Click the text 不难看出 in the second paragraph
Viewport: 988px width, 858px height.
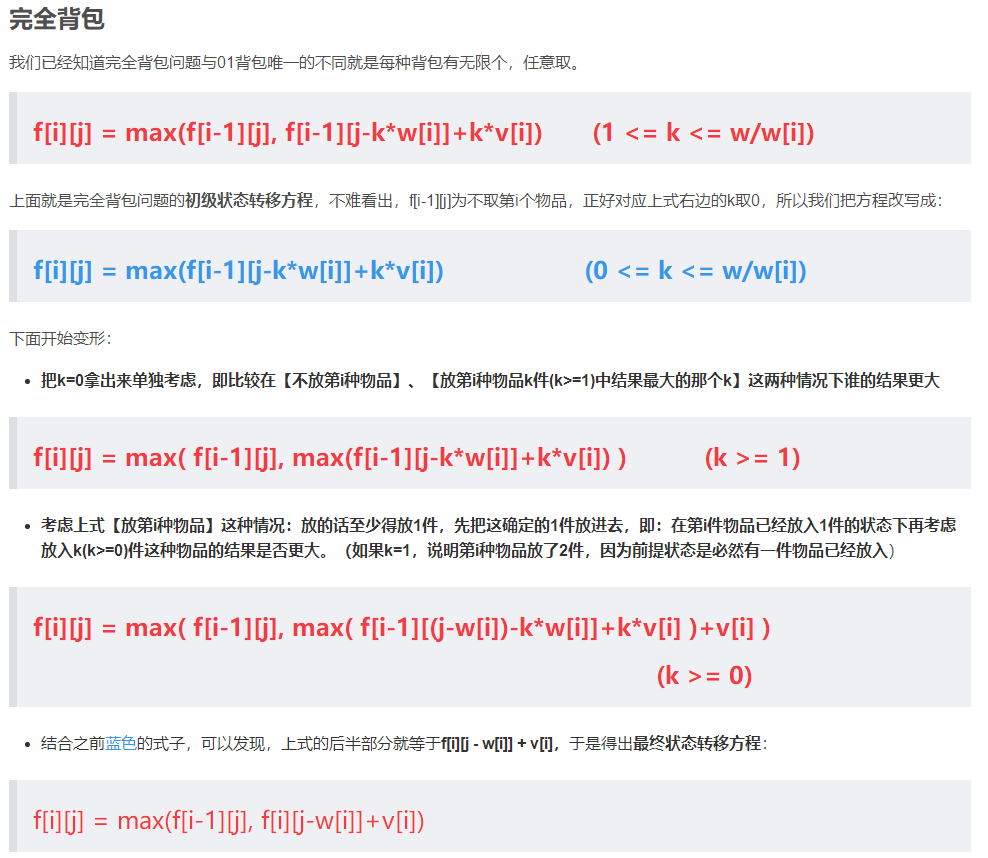[360, 200]
